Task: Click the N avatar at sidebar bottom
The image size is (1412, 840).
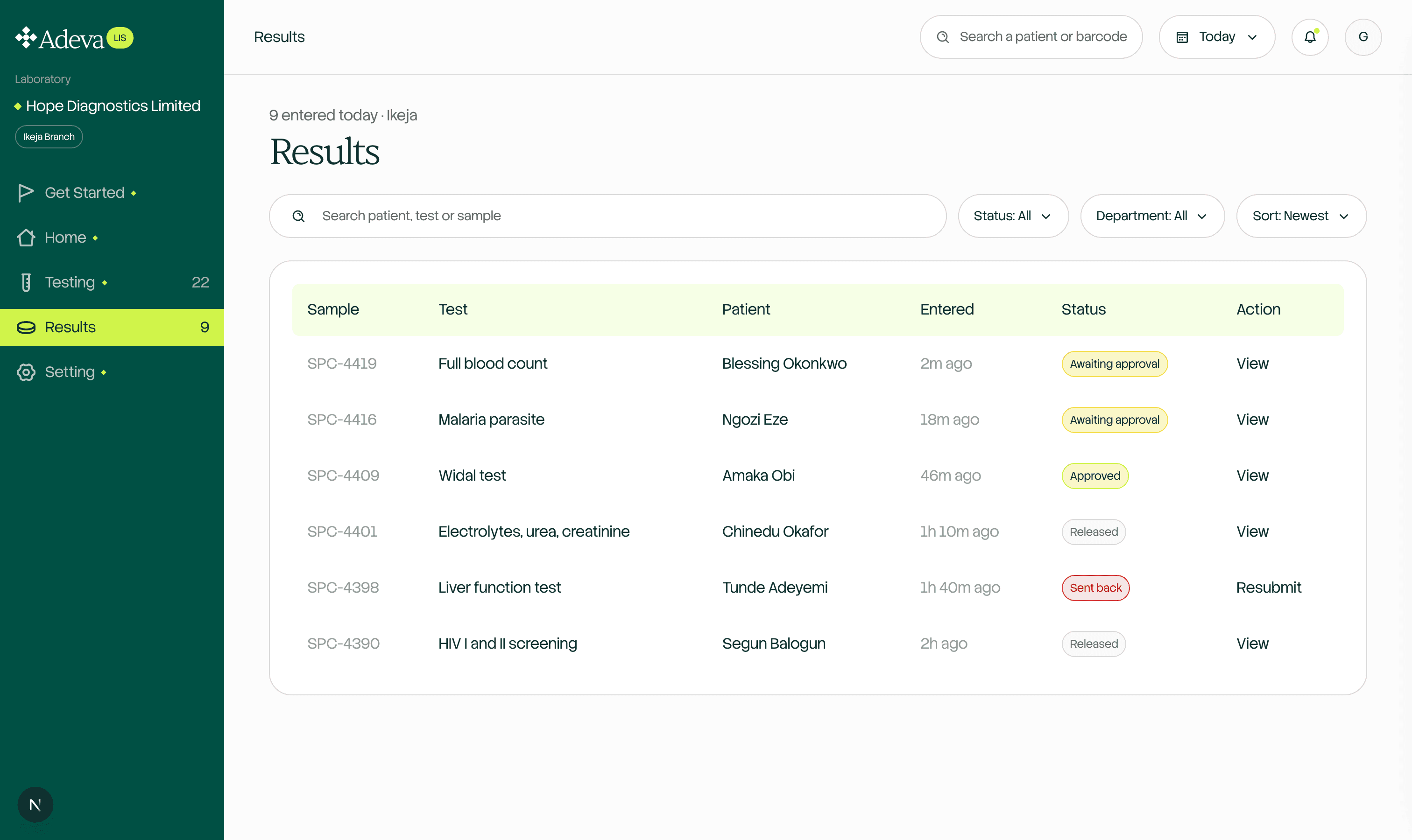Action: point(35,805)
